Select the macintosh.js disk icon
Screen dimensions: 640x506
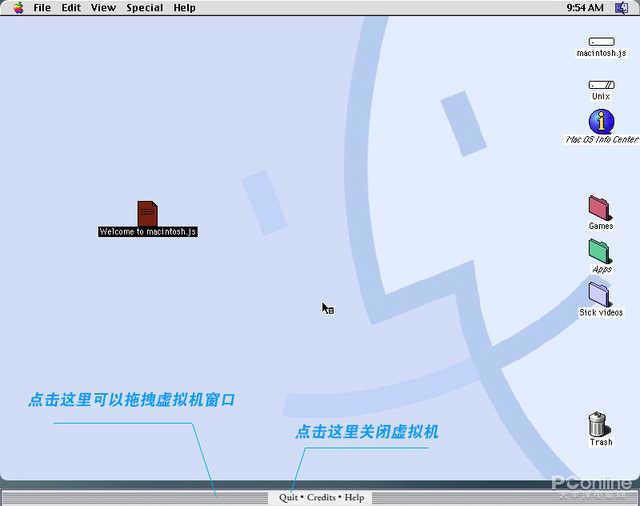coord(601,42)
